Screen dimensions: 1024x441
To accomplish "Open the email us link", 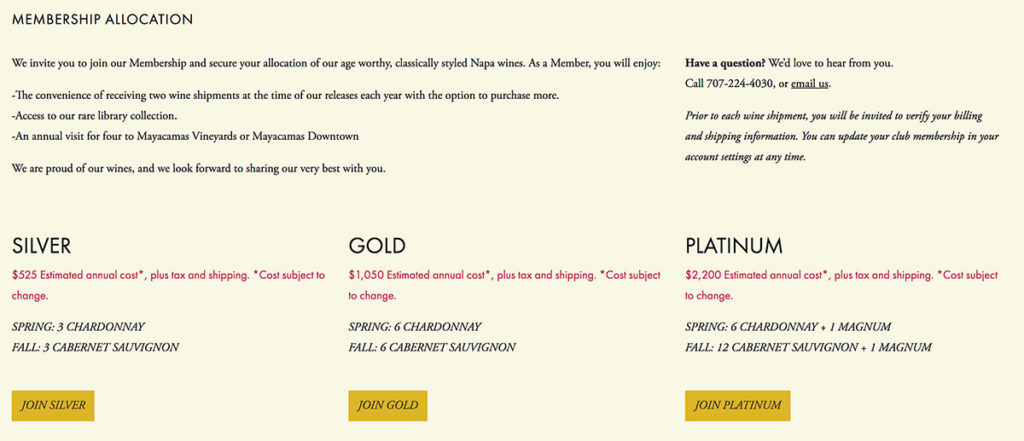I will click(810, 84).
